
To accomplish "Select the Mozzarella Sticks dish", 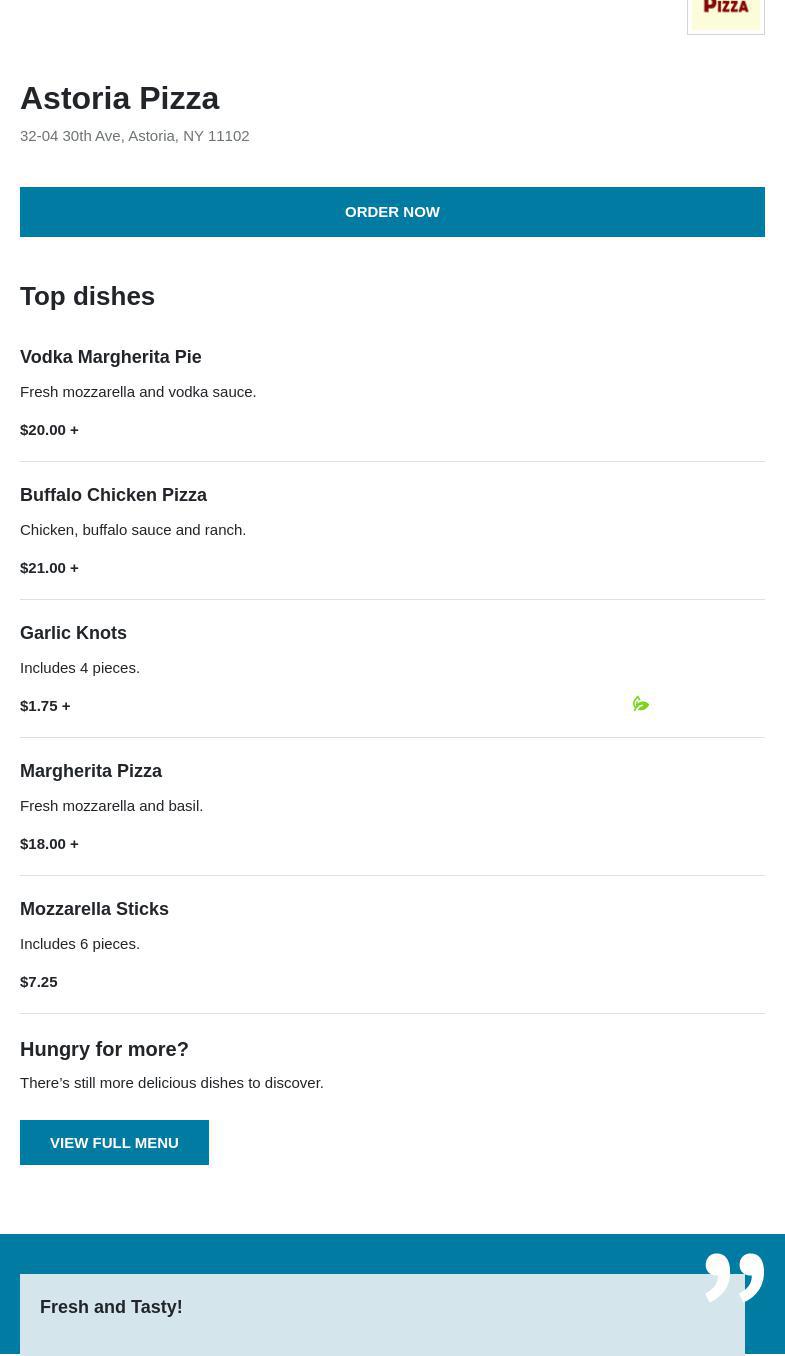I will click(x=94, y=909).
